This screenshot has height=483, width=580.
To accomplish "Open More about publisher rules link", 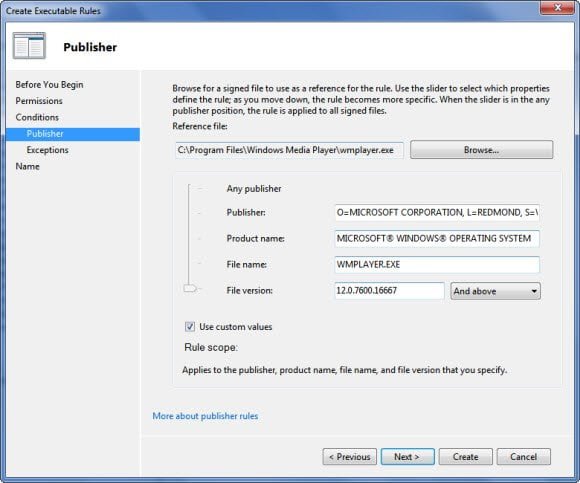I will click(205, 416).
